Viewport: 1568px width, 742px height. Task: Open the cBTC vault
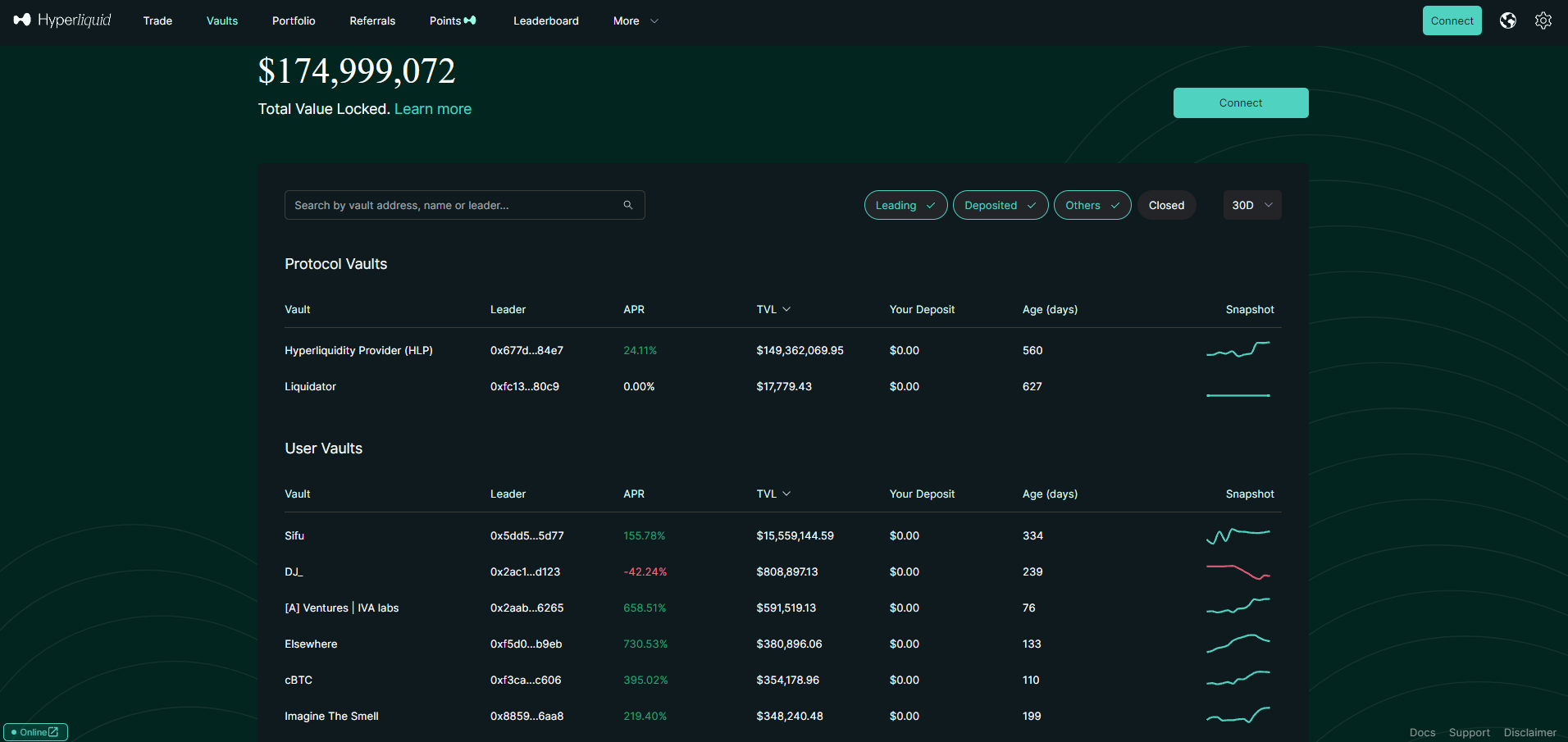(x=299, y=680)
